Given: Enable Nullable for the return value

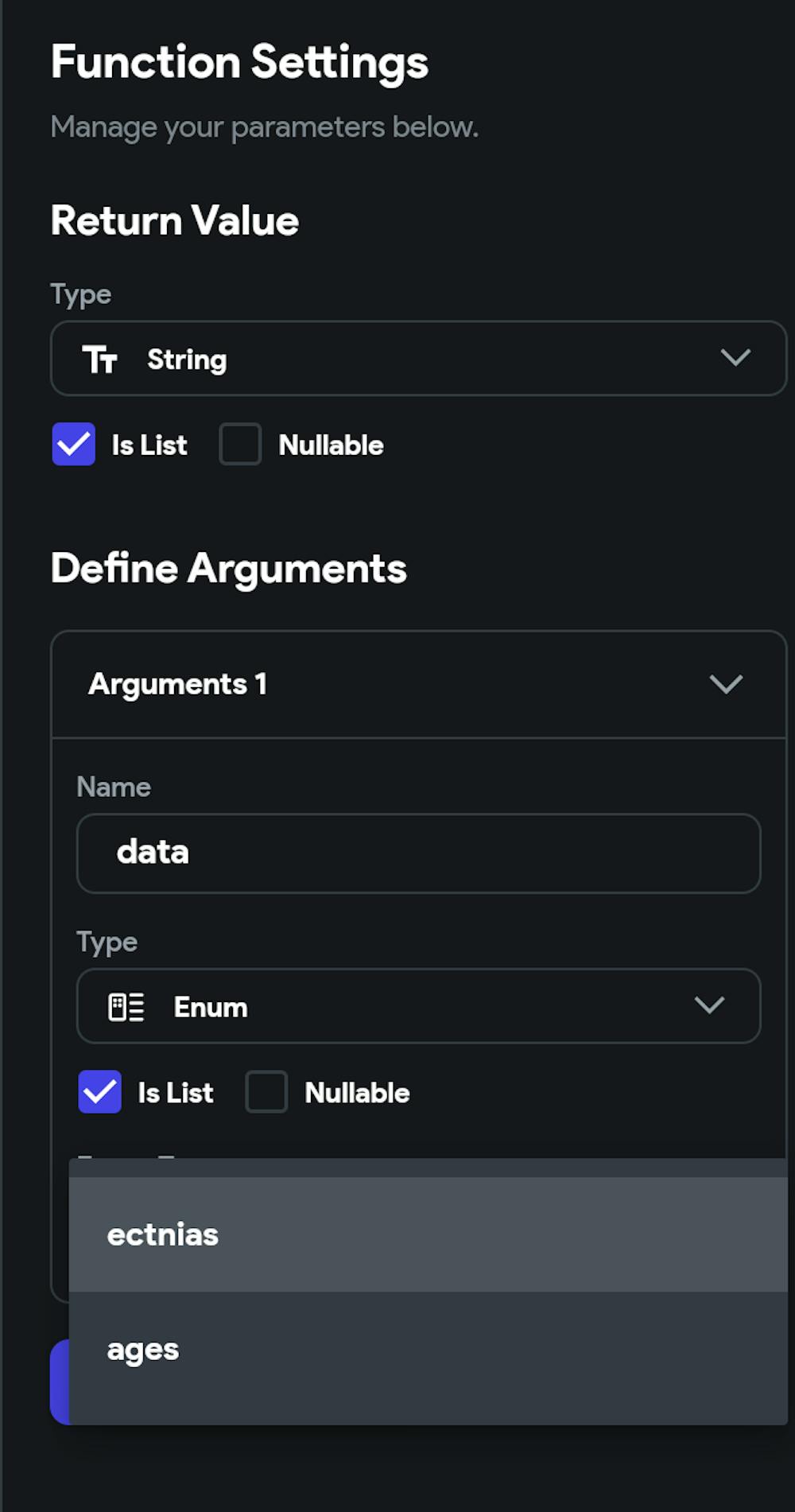Looking at the screenshot, I should pyautogui.click(x=240, y=445).
